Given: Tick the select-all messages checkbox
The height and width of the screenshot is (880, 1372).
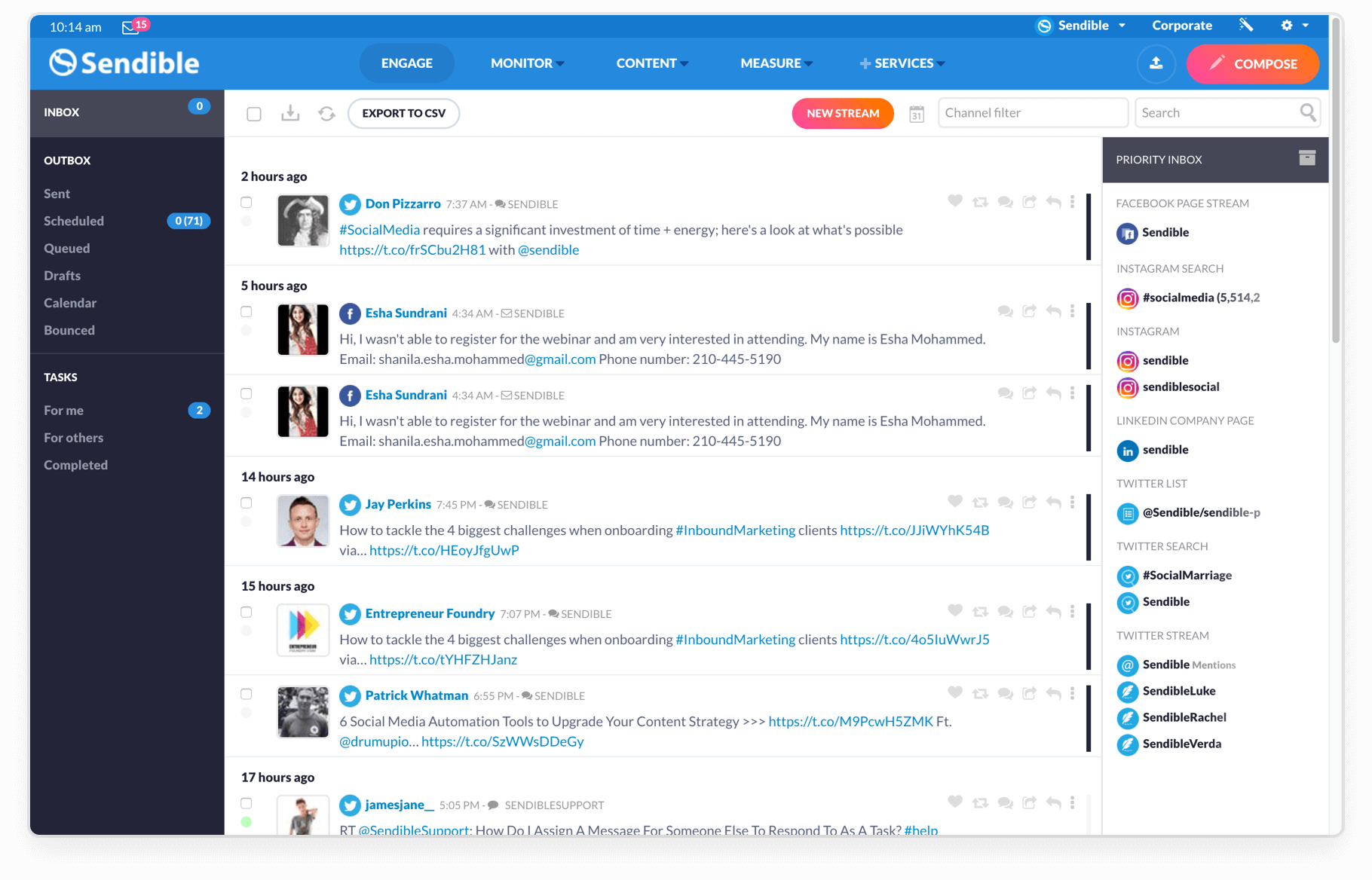Looking at the screenshot, I should [254, 113].
